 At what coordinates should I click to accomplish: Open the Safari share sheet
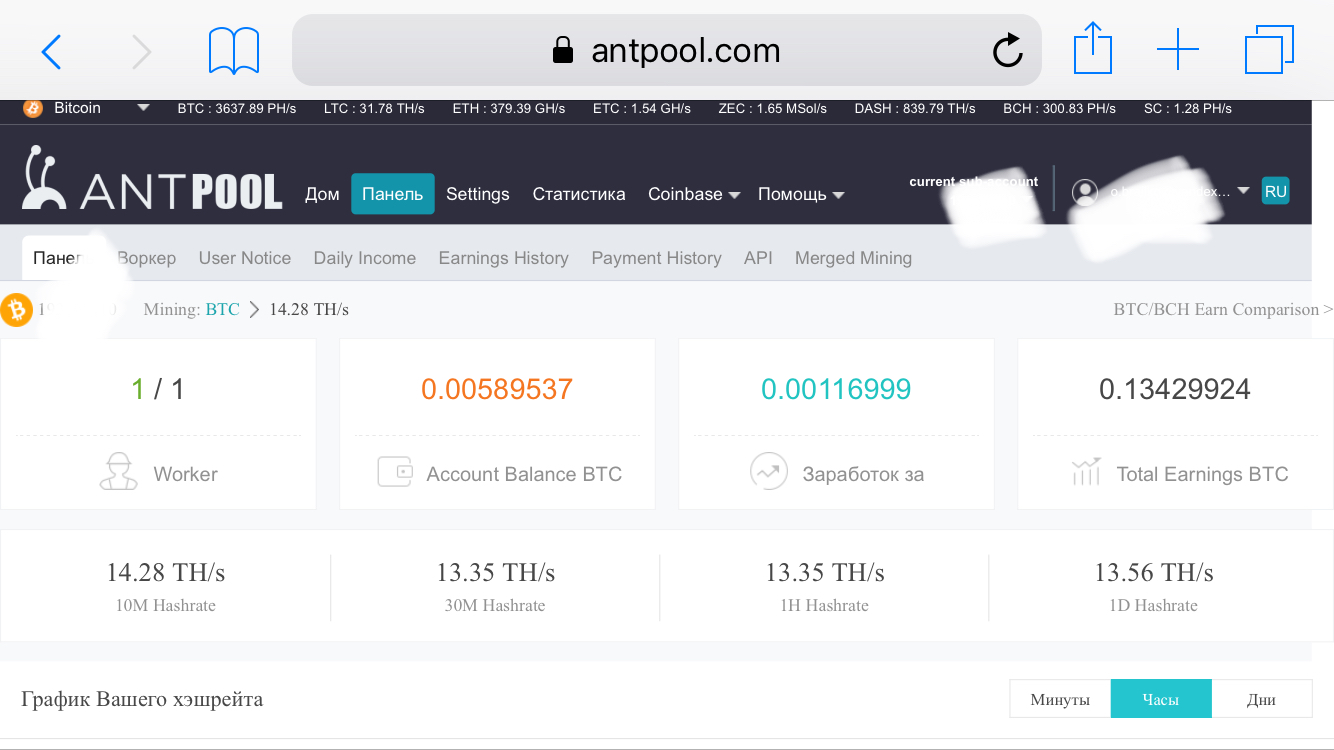(1092, 49)
